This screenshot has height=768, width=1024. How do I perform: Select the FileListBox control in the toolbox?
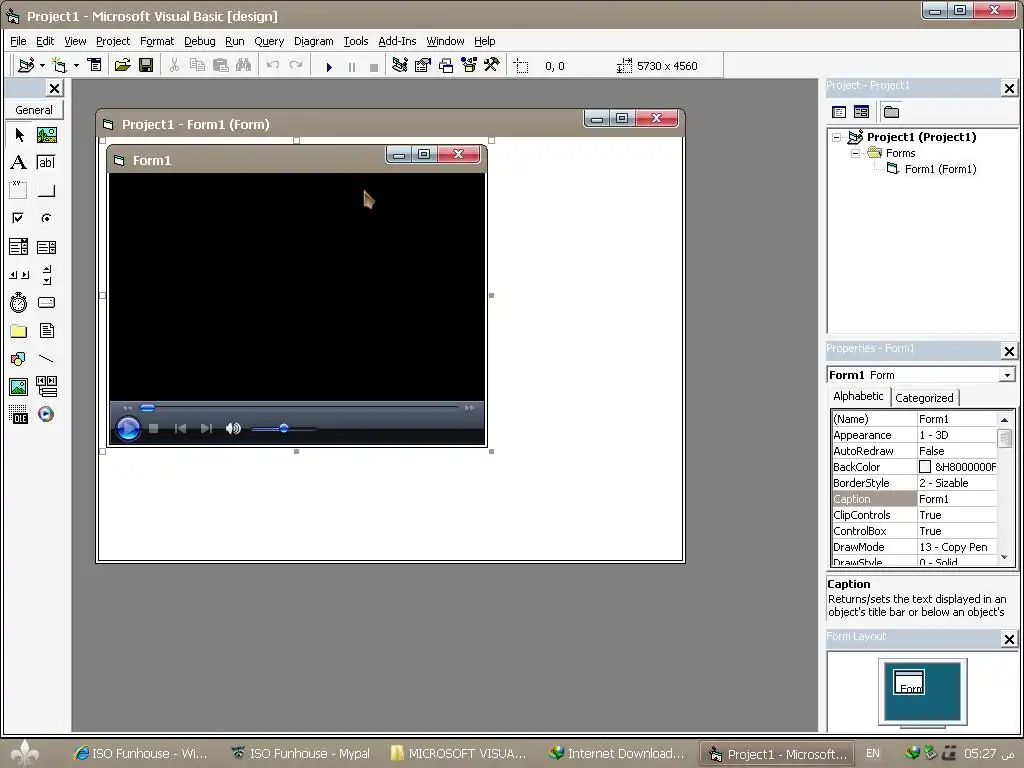pos(46,330)
